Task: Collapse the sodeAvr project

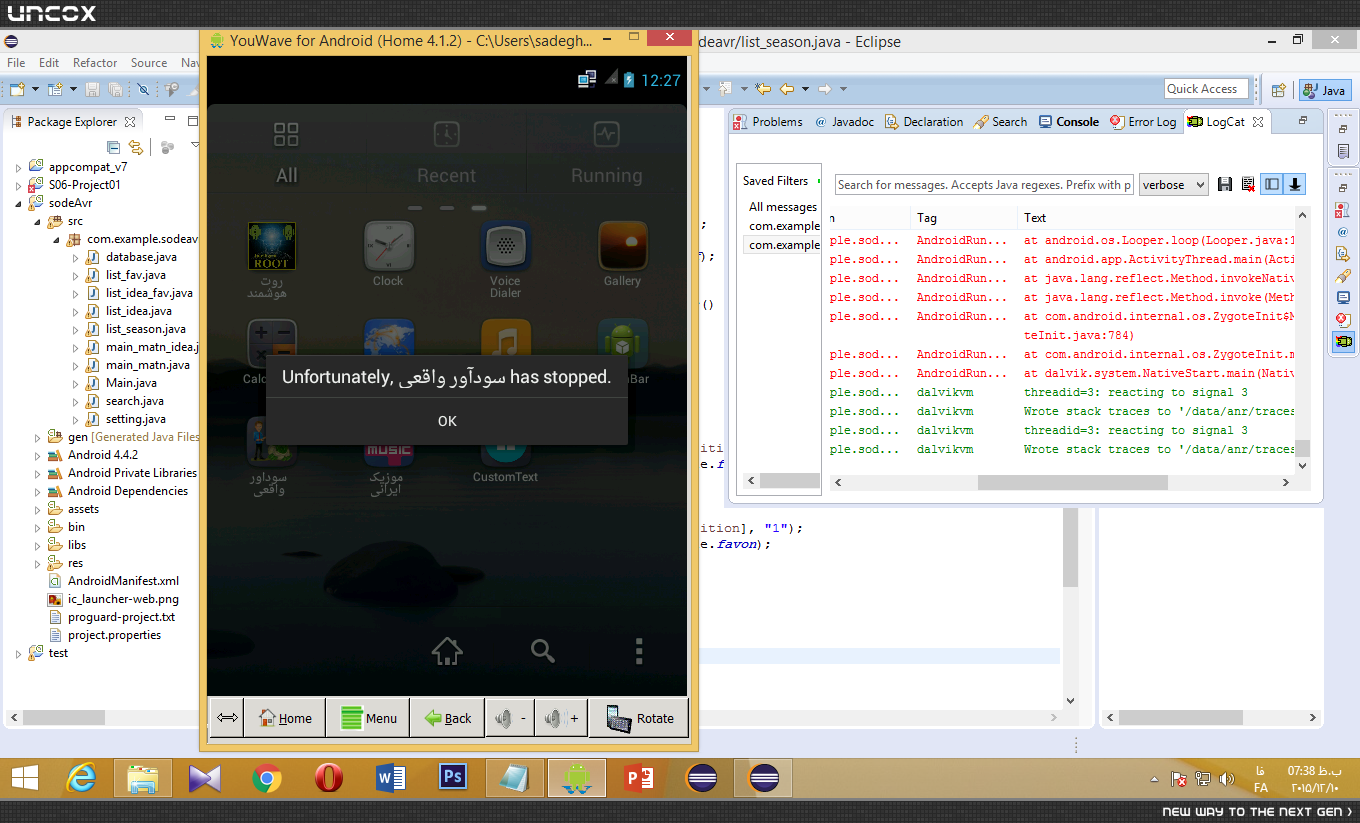Action: [x=18, y=203]
